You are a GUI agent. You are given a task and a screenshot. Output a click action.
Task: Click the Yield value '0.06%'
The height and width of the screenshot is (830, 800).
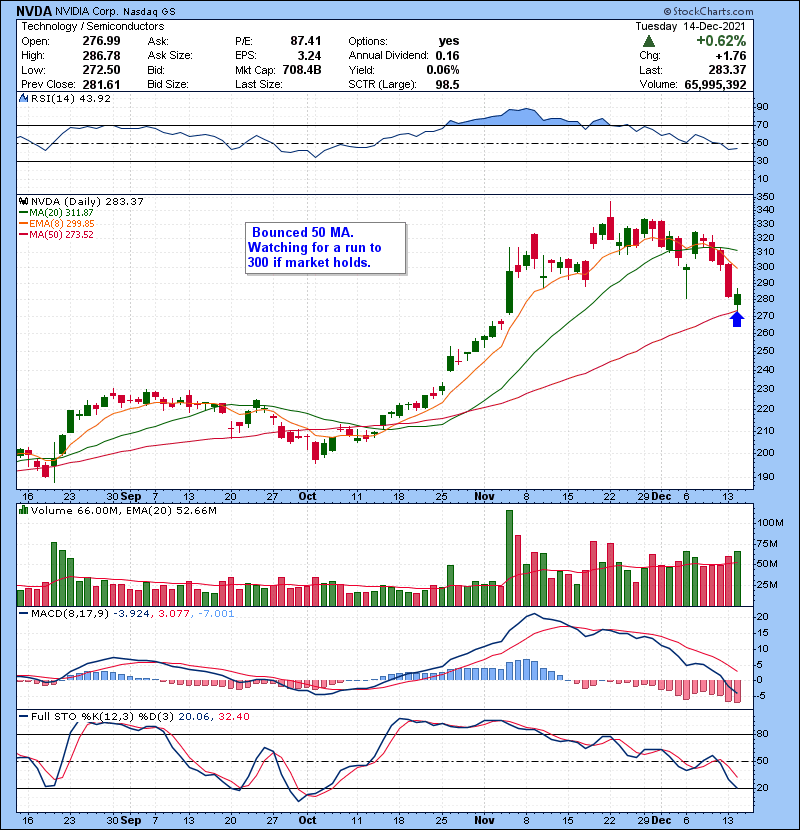pos(443,70)
